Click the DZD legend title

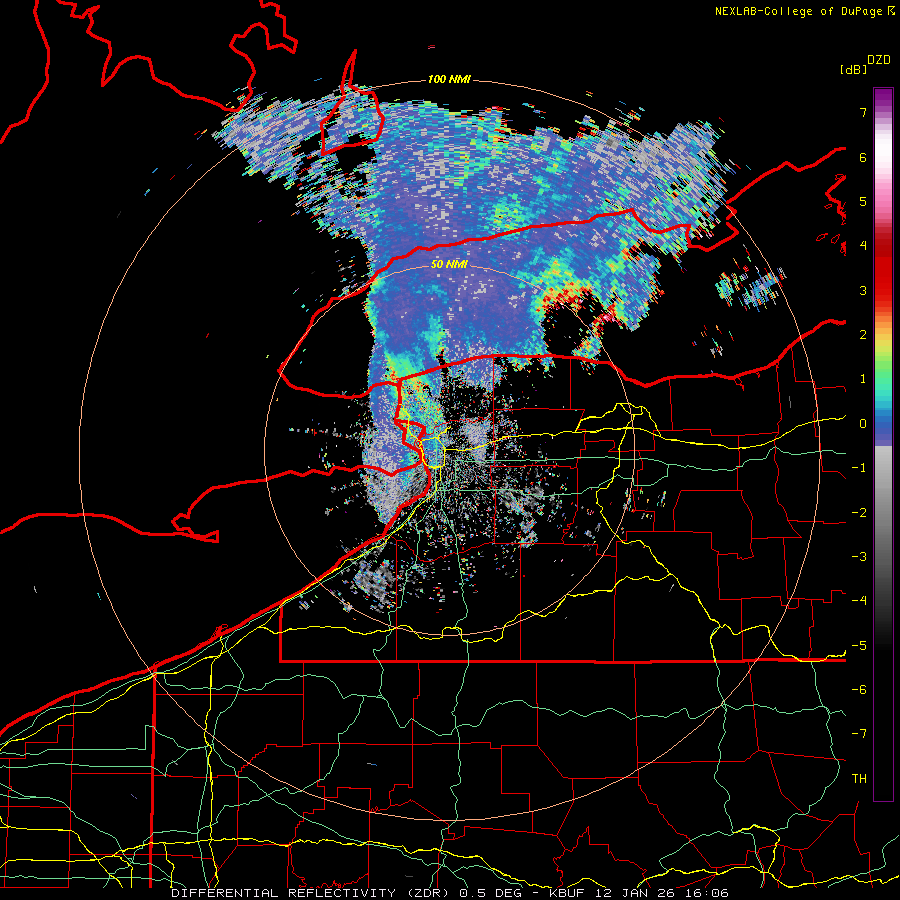879,60
